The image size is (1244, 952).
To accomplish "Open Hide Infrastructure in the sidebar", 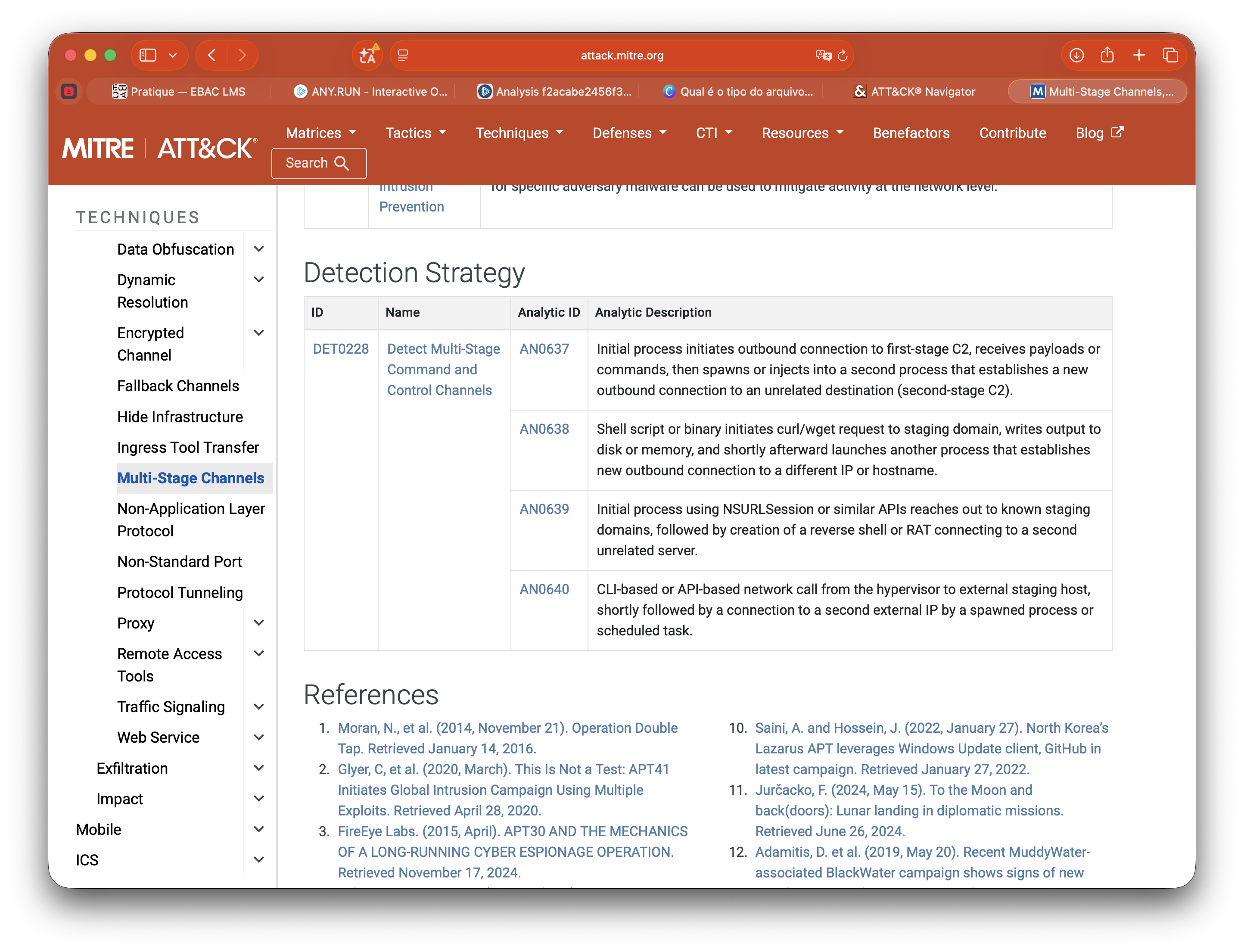I will coord(180,417).
